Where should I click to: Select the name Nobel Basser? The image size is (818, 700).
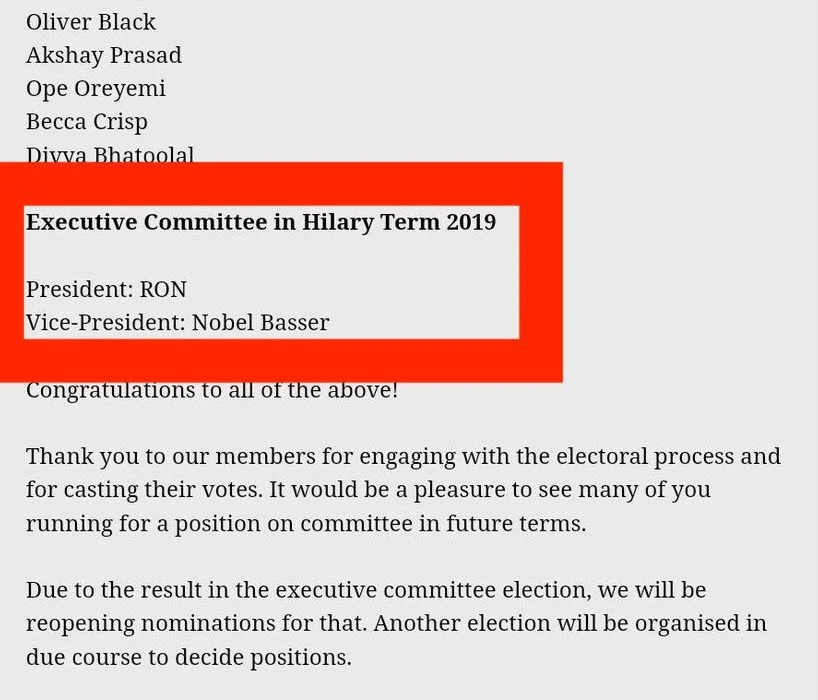[x=260, y=322]
